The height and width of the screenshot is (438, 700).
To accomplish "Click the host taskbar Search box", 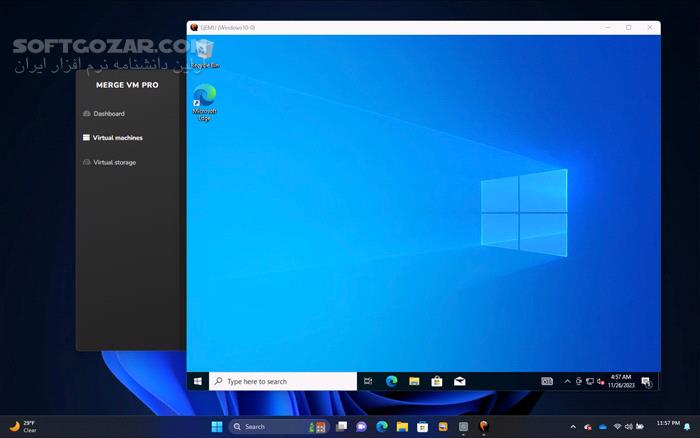I will [x=279, y=427].
